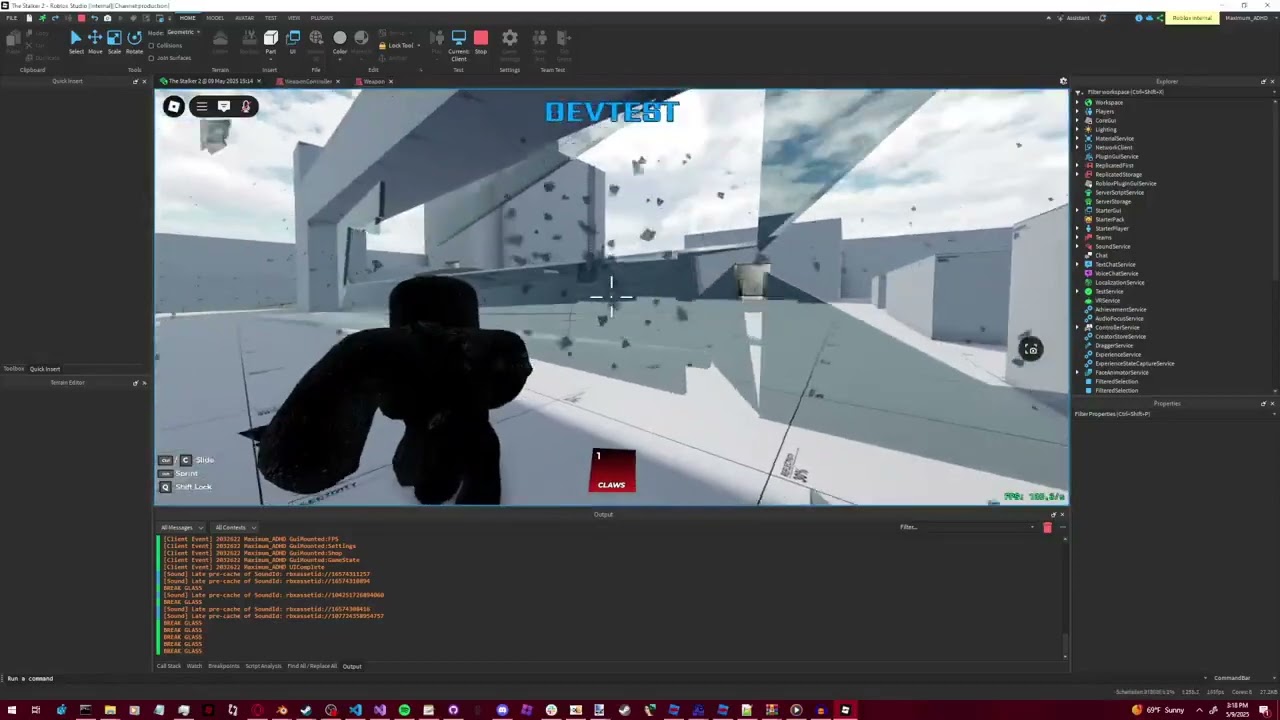
Task: Toggle the Join Surfaces checkbox
Action: pos(152,58)
